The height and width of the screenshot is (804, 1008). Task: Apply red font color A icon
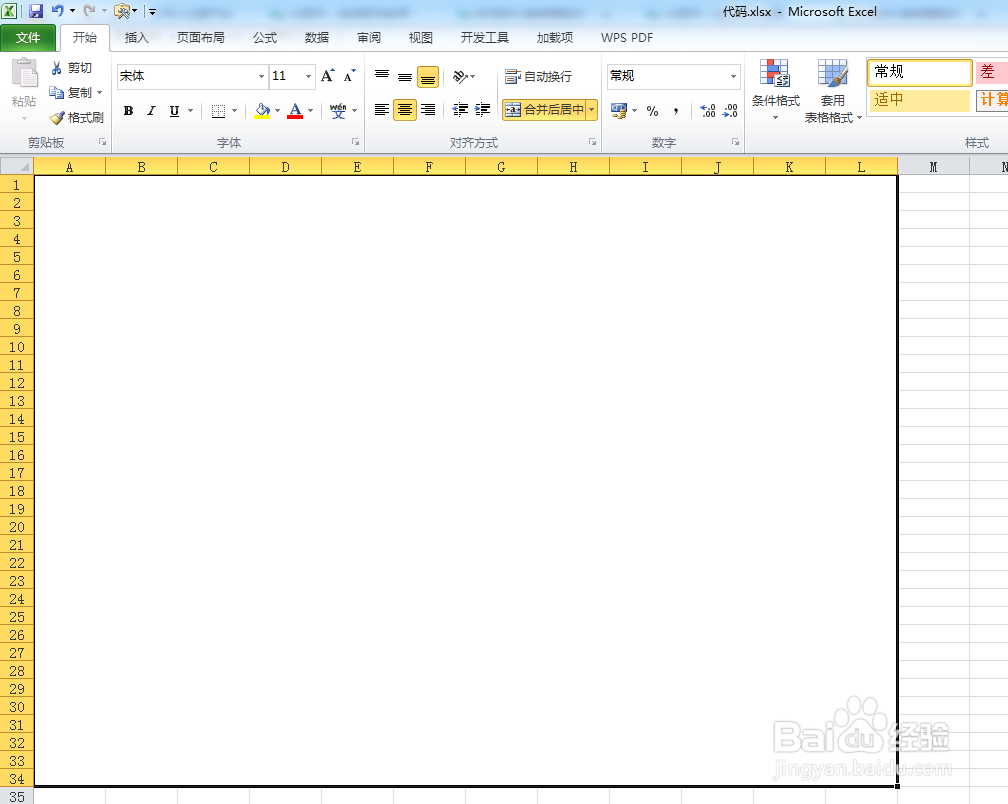click(295, 111)
